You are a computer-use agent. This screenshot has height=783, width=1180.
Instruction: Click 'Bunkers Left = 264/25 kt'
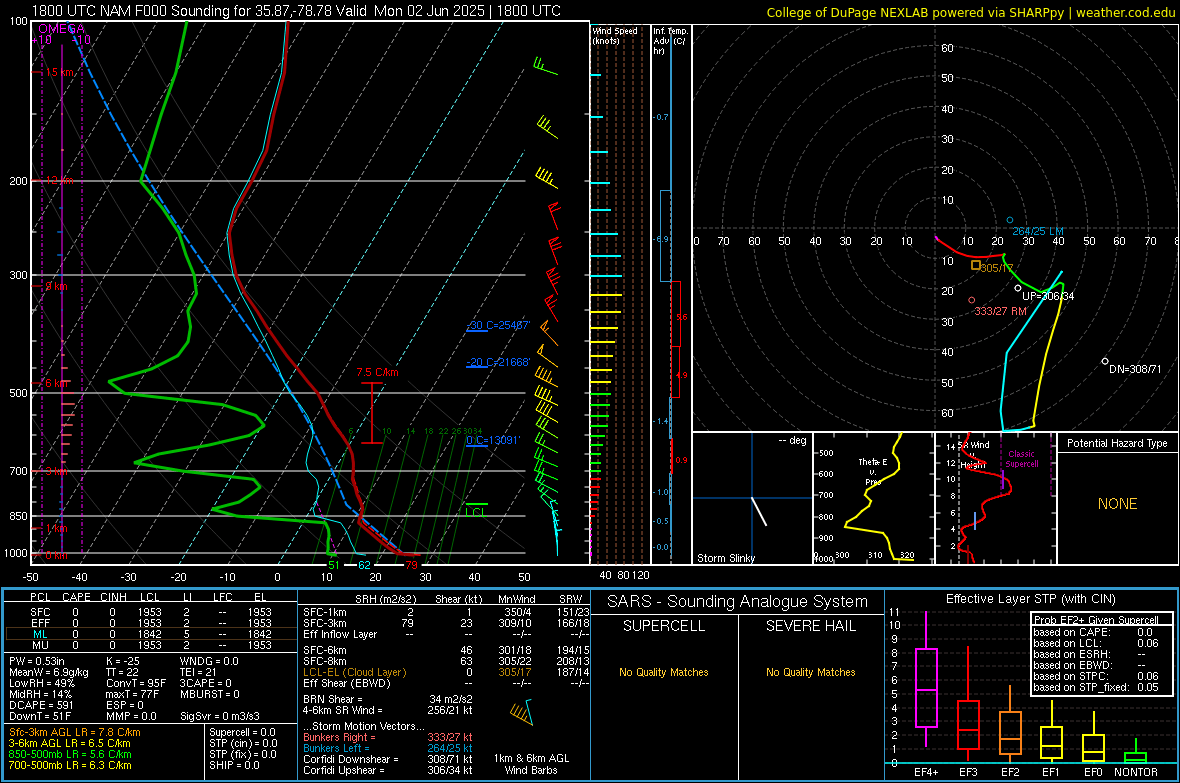click(388, 748)
